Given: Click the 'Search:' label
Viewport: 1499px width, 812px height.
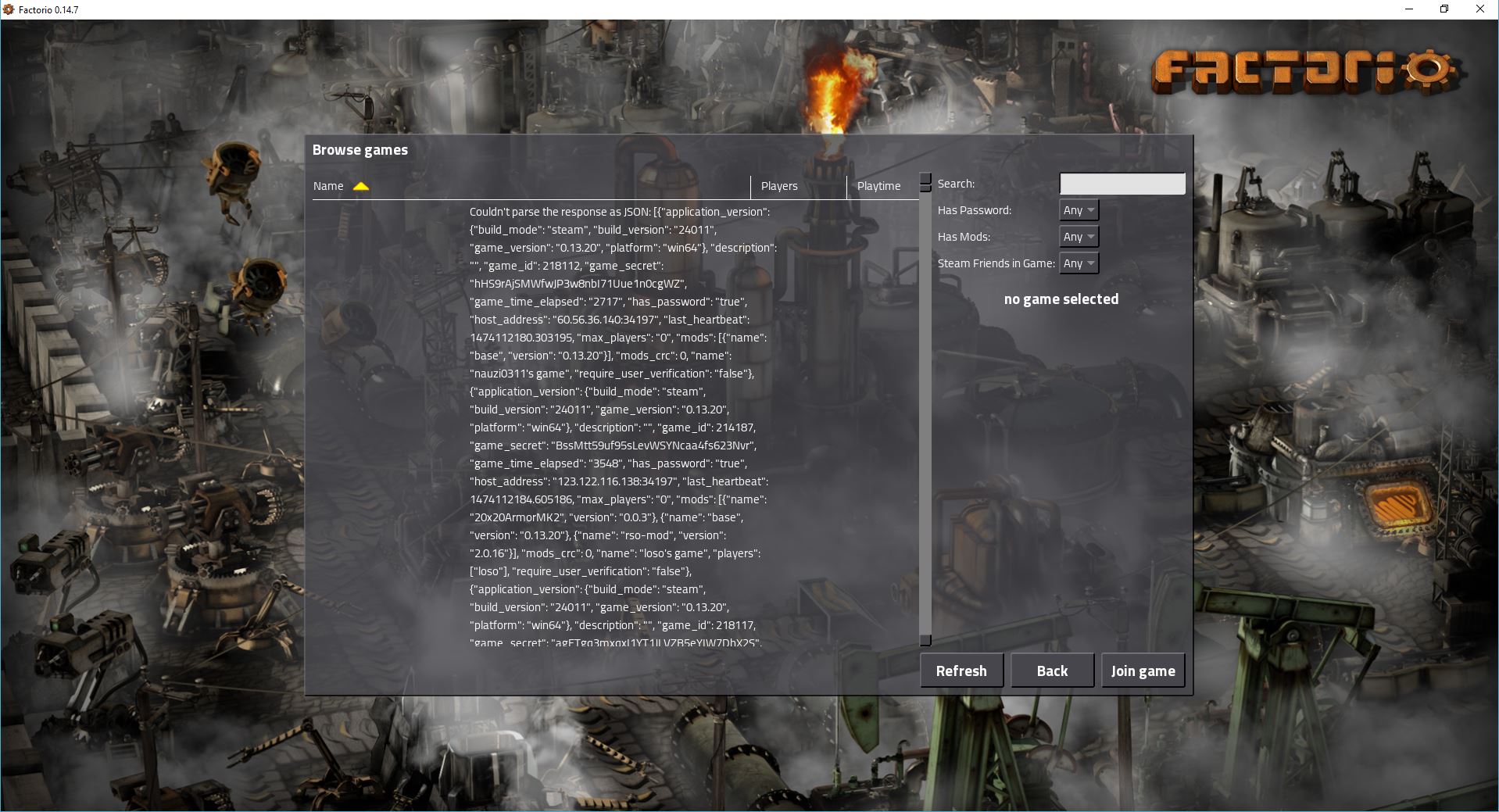Looking at the screenshot, I should pos(956,184).
